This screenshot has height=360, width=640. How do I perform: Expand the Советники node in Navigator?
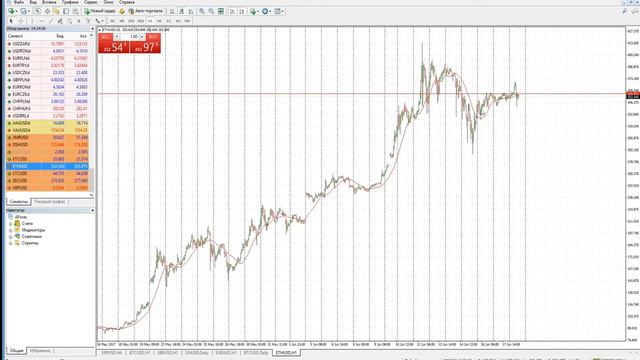tap(11, 236)
